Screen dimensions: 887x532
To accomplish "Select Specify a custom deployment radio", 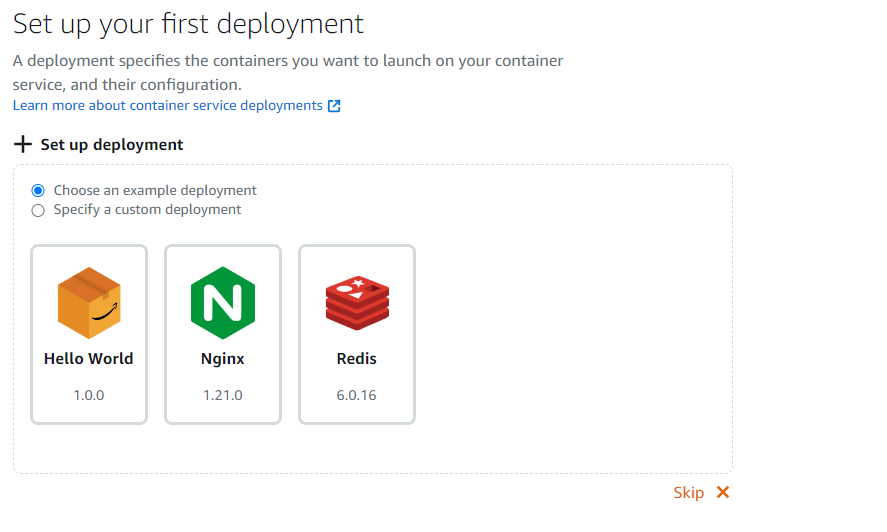I will (38, 211).
